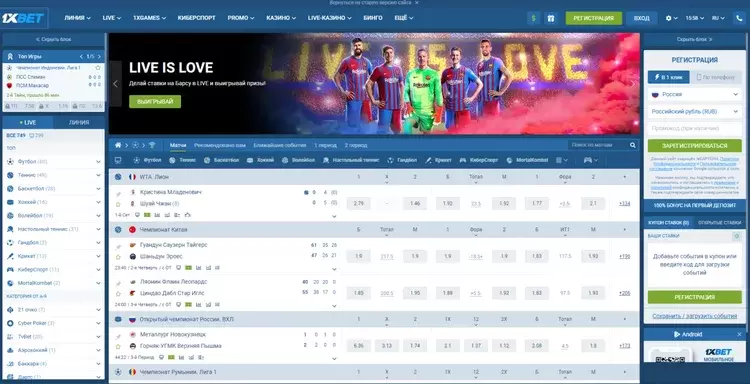The height and width of the screenshot is (384, 750).
Task: Open the RU language dropdown
Action: click(x=718, y=18)
